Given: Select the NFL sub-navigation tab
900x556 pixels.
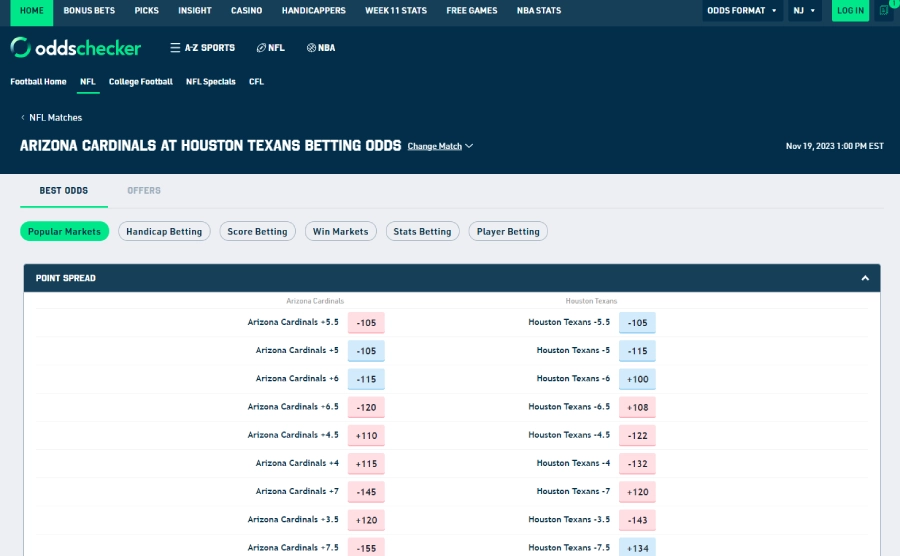Looking at the screenshot, I should pyautogui.click(x=88, y=81).
